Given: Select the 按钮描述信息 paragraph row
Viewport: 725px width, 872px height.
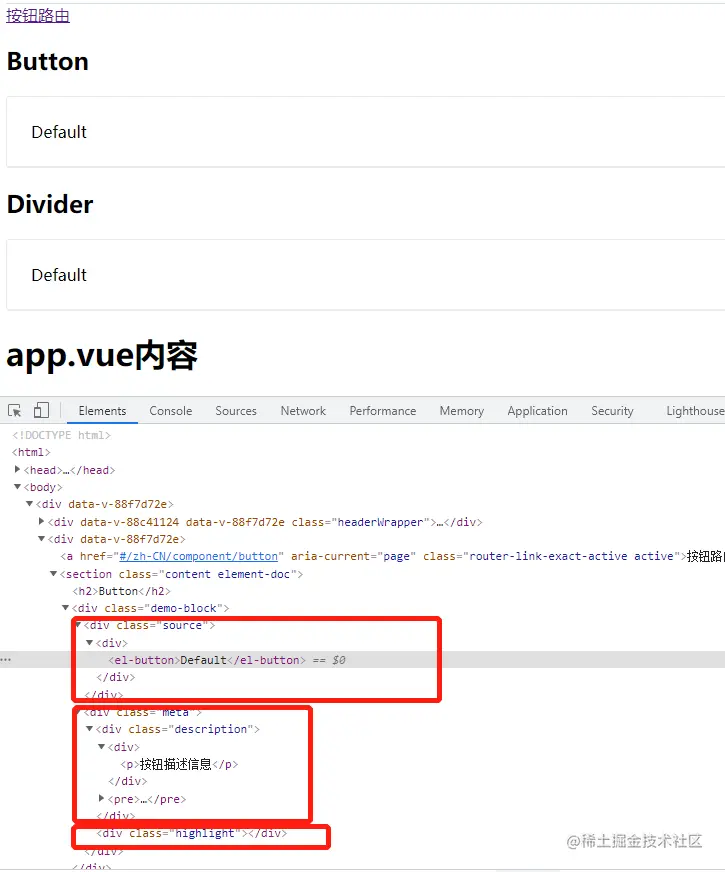Looking at the screenshot, I should [x=179, y=764].
